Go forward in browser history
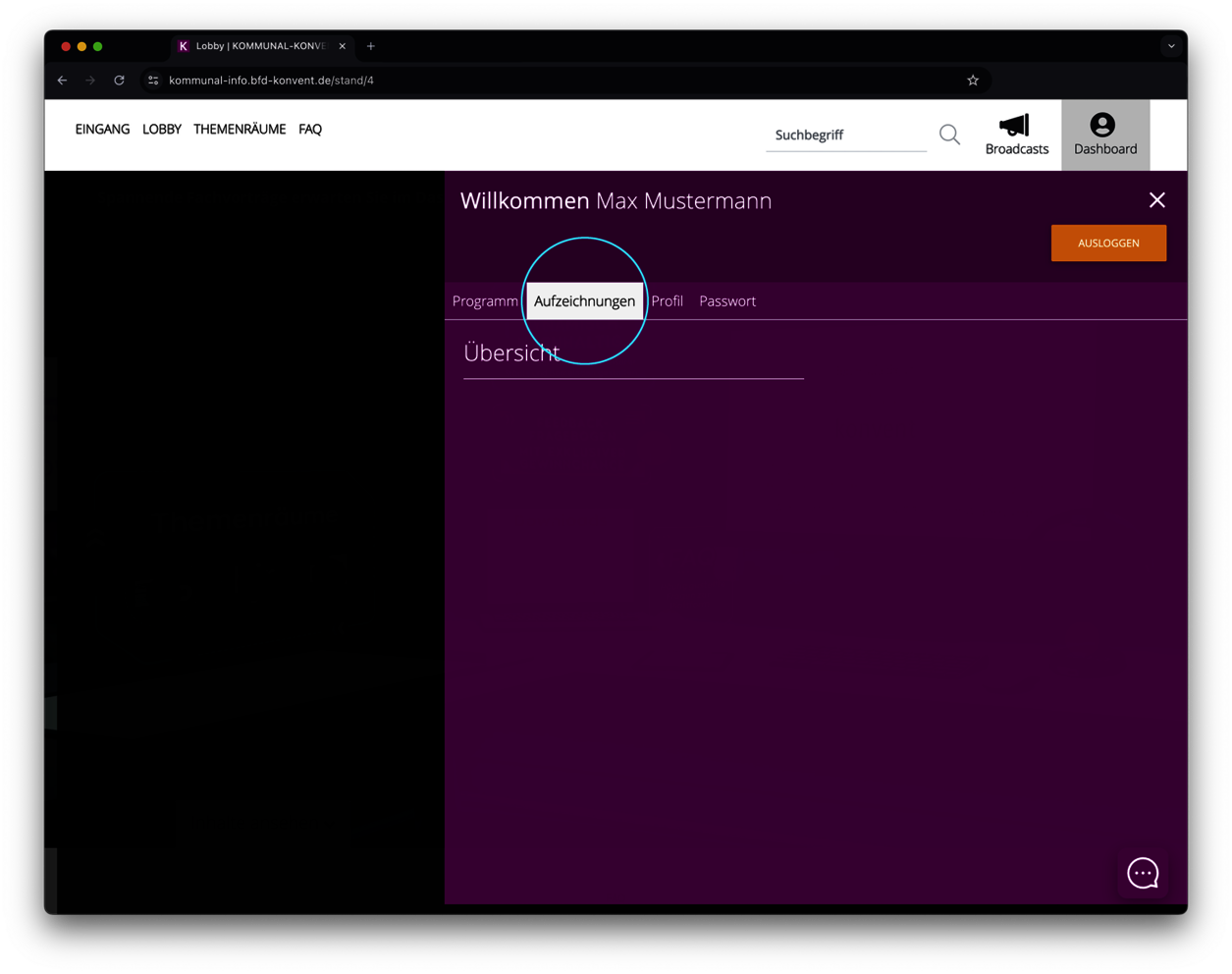This screenshot has height=974, width=1232. [x=90, y=81]
